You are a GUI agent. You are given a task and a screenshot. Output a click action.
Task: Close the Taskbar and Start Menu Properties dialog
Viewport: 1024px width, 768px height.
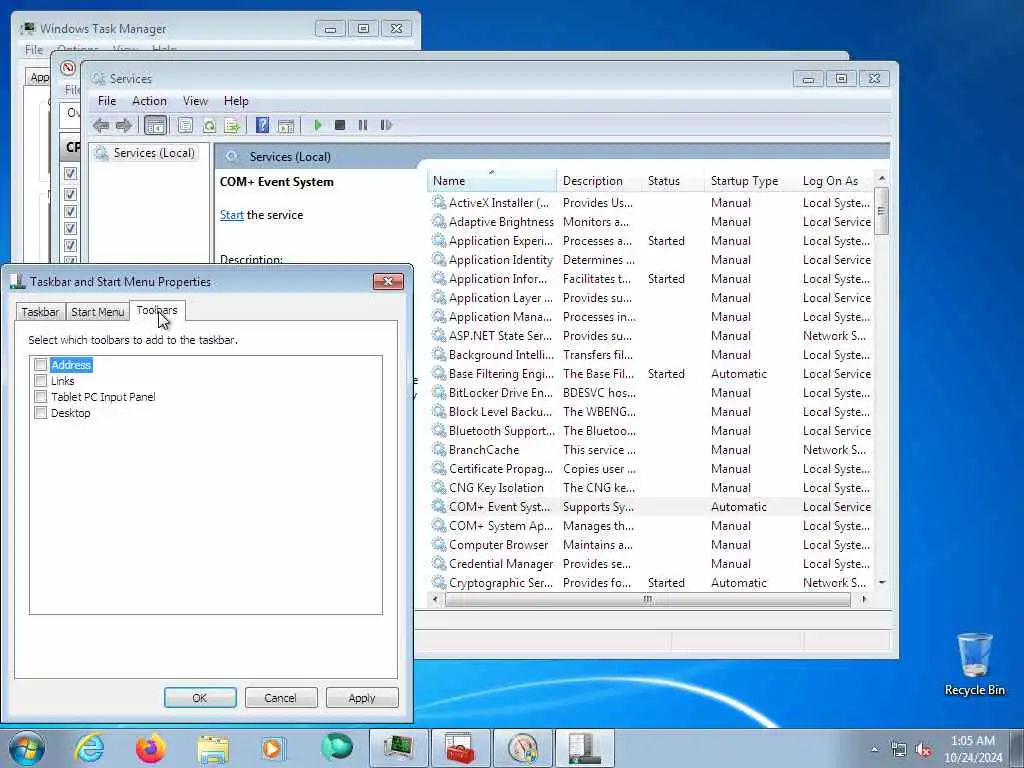[x=388, y=281]
